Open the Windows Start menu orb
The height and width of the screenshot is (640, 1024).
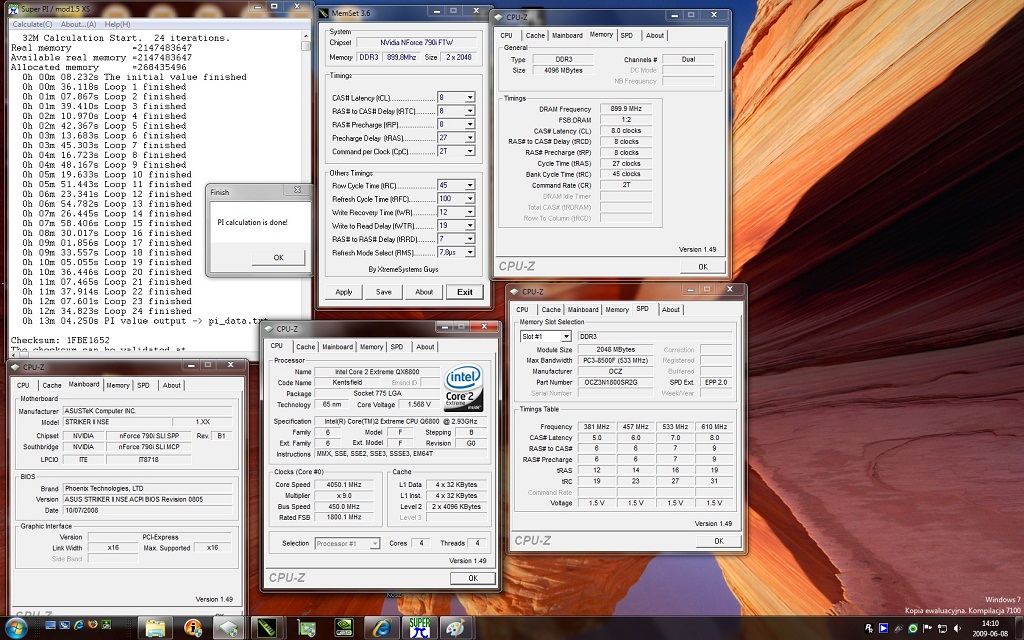coord(15,628)
